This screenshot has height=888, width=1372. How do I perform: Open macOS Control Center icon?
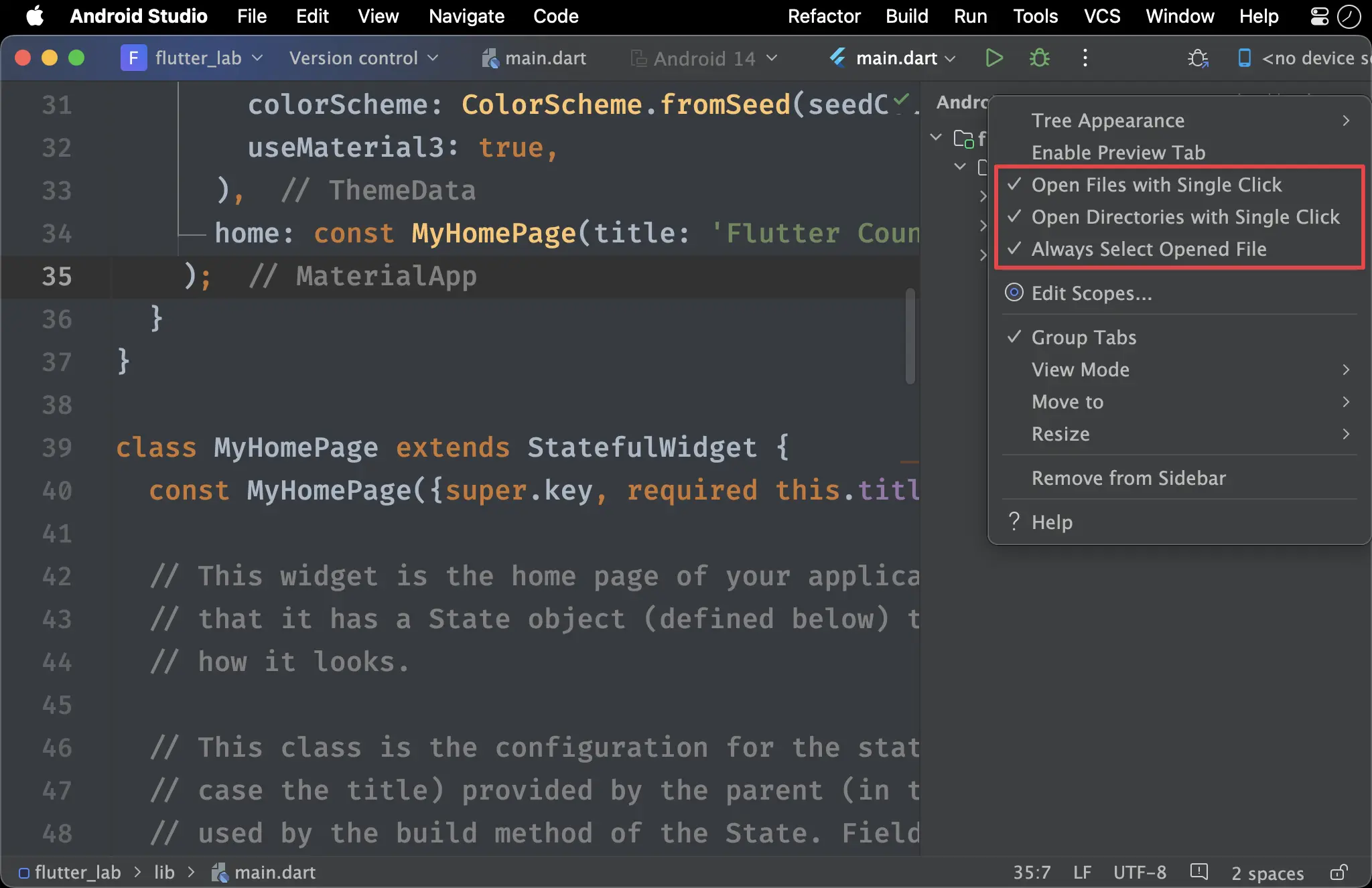tap(1320, 16)
